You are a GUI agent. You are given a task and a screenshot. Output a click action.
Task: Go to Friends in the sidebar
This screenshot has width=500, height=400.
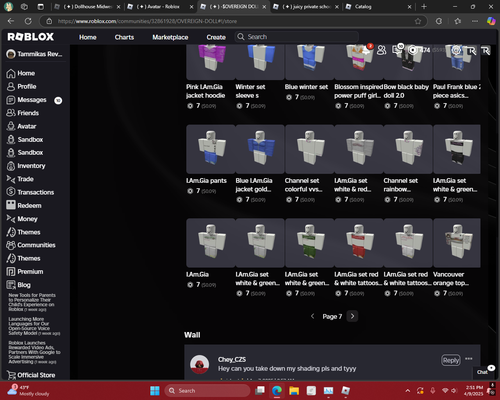point(23,113)
